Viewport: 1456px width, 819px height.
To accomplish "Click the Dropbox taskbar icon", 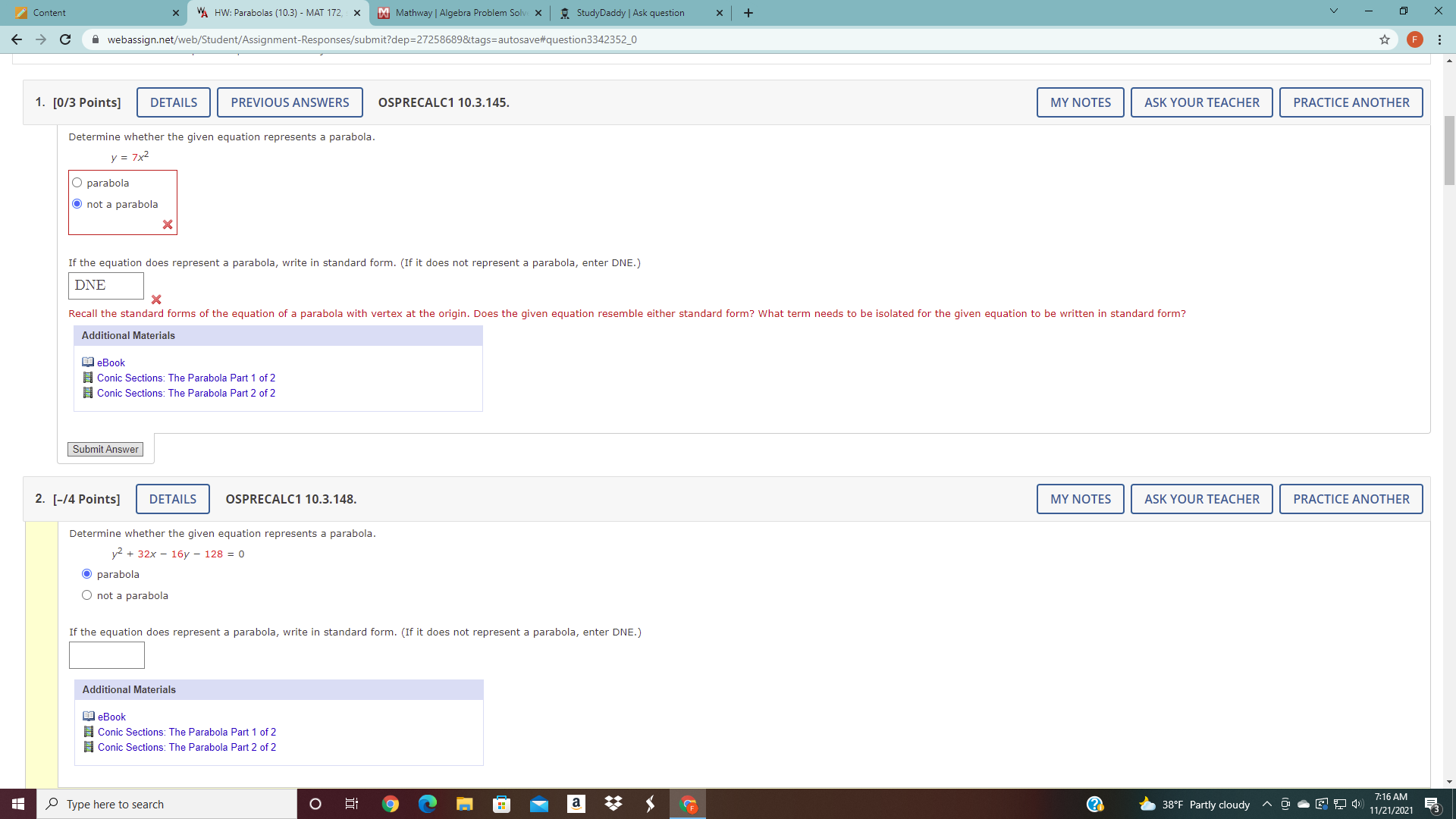I will click(613, 804).
